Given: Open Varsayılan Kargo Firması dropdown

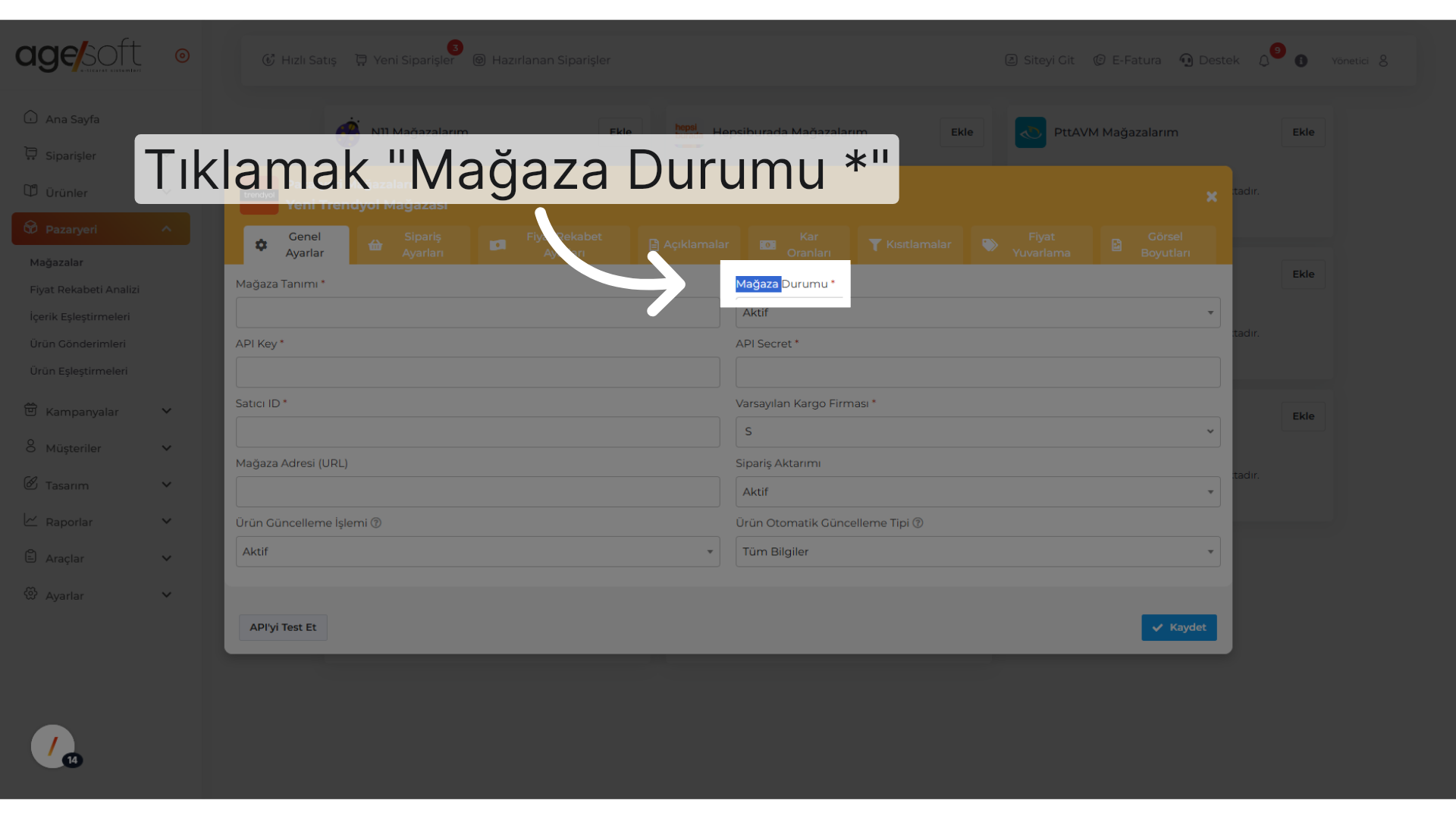Looking at the screenshot, I should pos(977,431).
